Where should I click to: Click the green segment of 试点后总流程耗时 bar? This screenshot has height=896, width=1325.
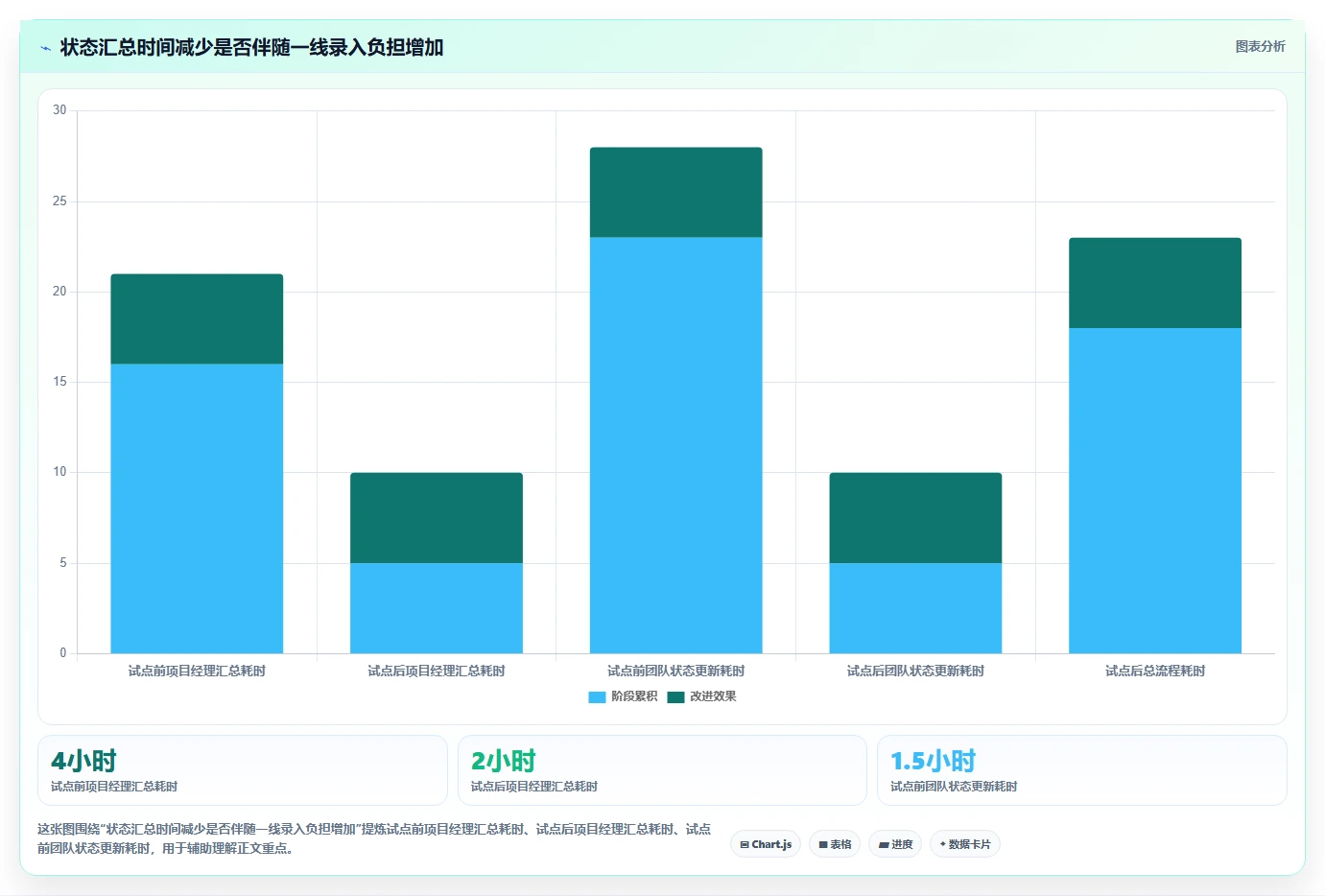(1155, 283)
